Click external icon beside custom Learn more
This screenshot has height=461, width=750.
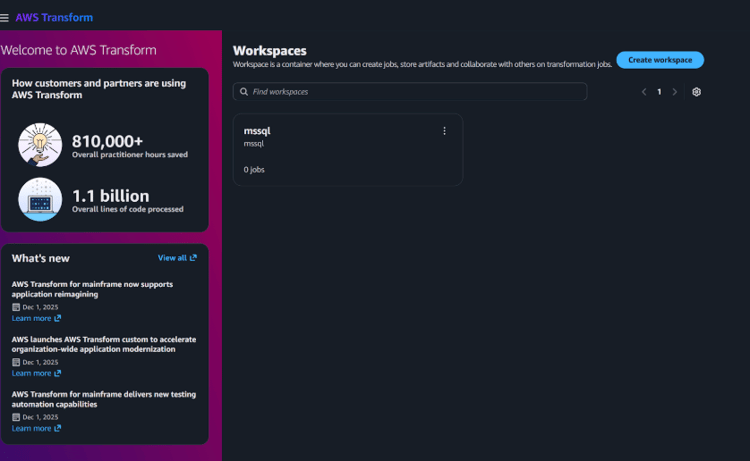click(57, 373)
